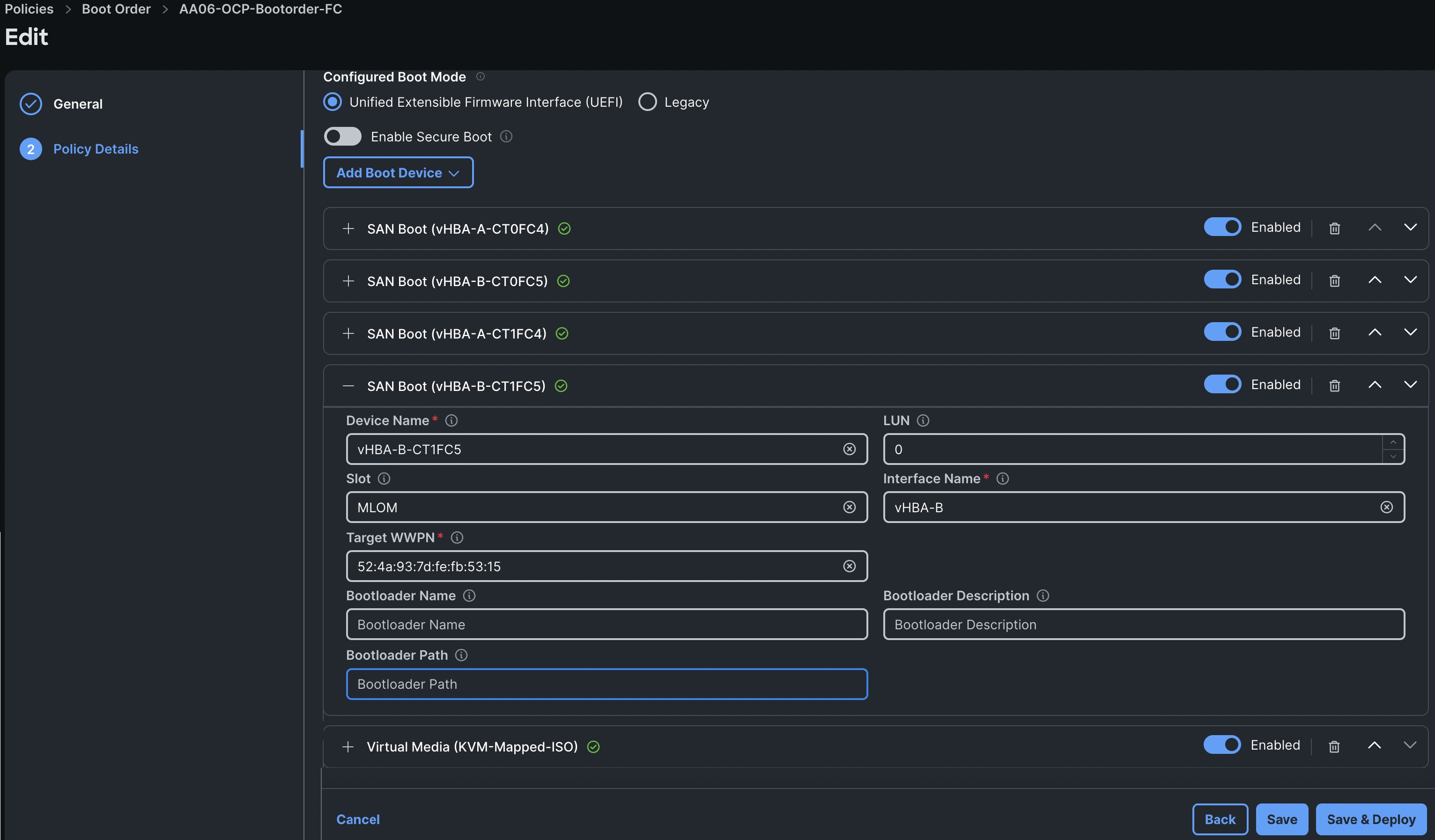The height and width of the screenshot is (840, 1435).
Task: Select the Legacy boot mode option
Action: pyautogui.click(x=647, y=101)
